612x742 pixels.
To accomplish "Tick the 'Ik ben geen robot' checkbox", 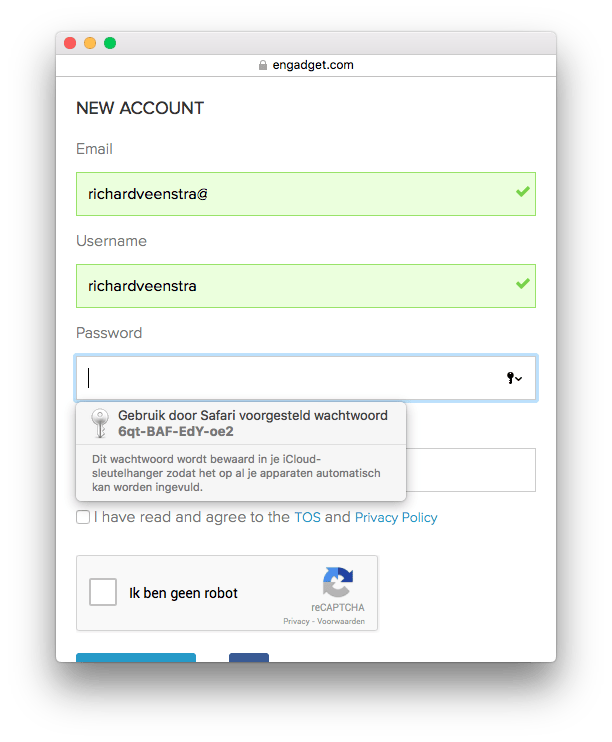I will click(103, 592).
